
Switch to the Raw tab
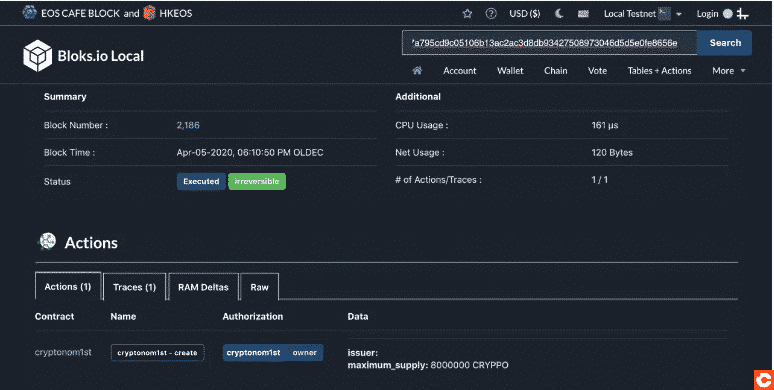[x=260, y=287]
